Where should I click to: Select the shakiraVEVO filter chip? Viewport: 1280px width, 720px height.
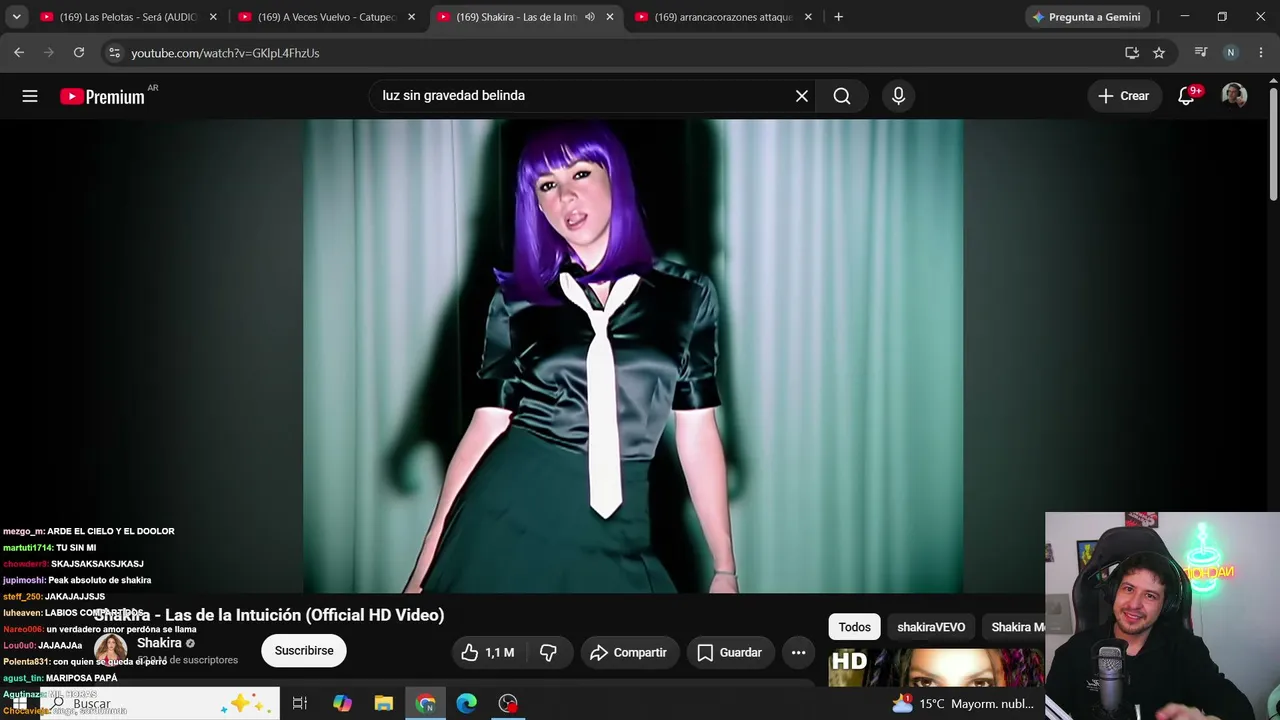[931, 627]
